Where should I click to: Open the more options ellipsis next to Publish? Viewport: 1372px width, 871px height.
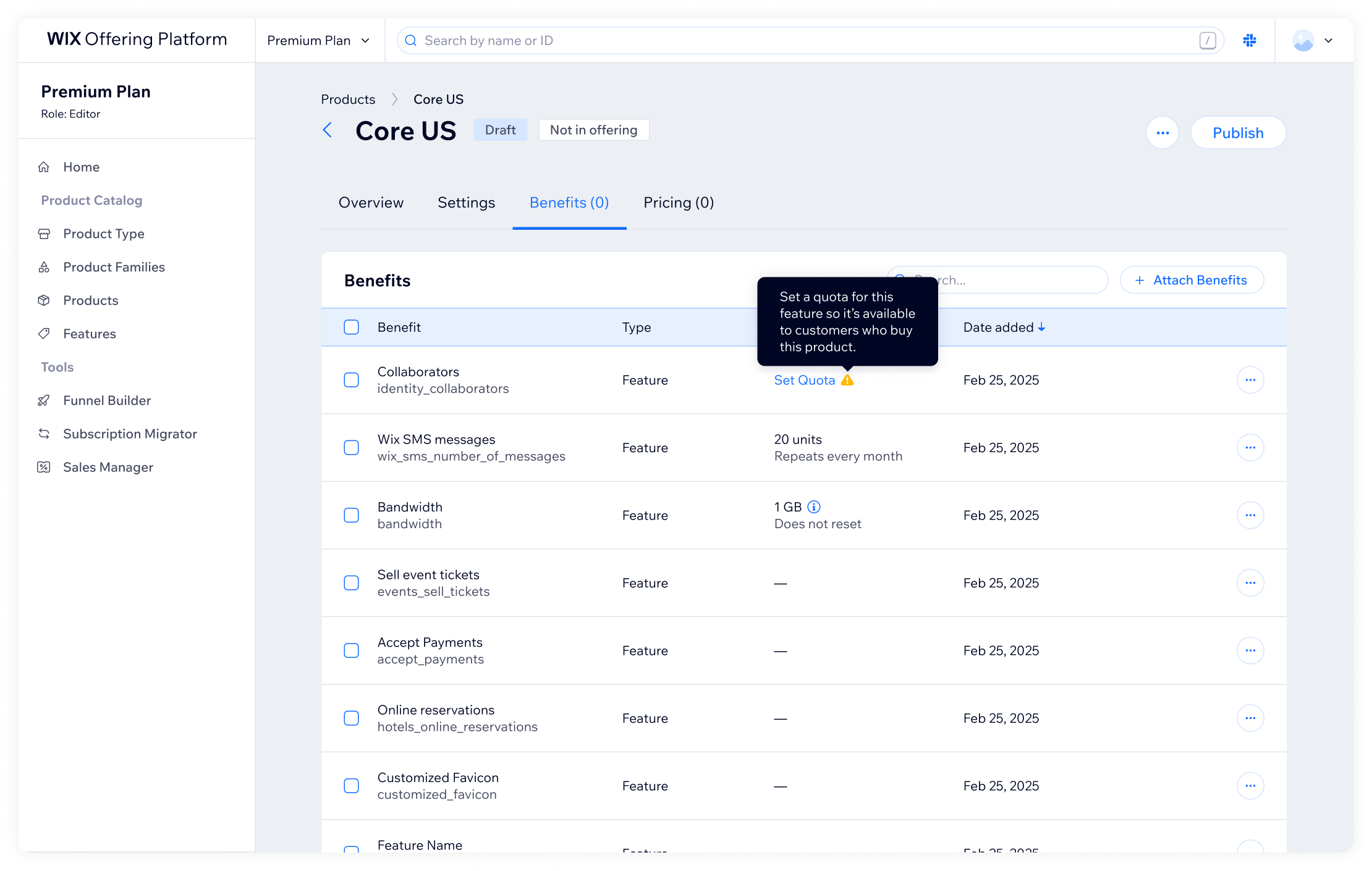[1162, 133]
